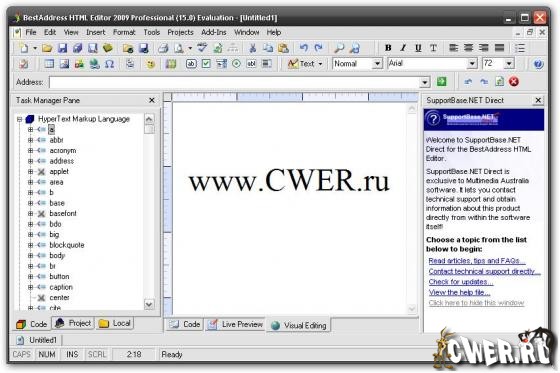Open the Insert menu
Screen dimensions: 560x373
pyautogui.click(x=96, y=32)
